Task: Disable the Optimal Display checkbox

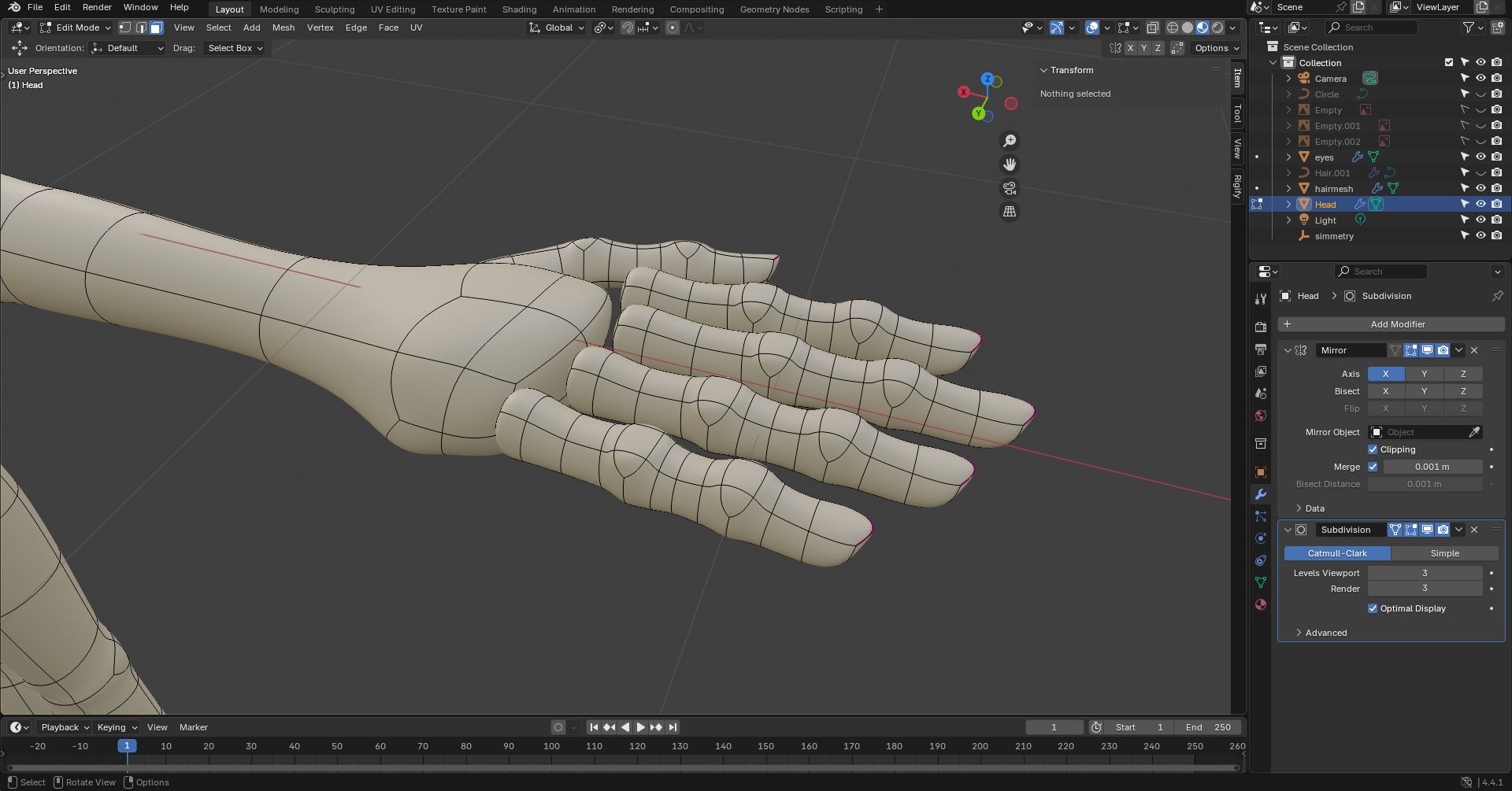Action: pyautogui.click(x=1373, y=608)
